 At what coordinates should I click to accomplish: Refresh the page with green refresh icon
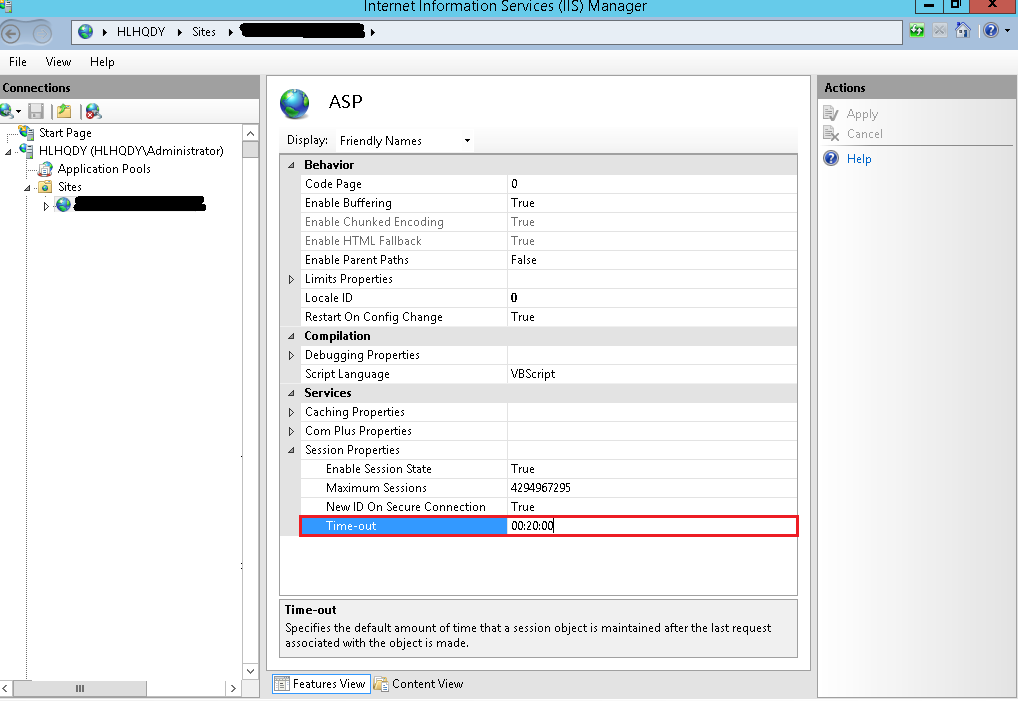917,31
